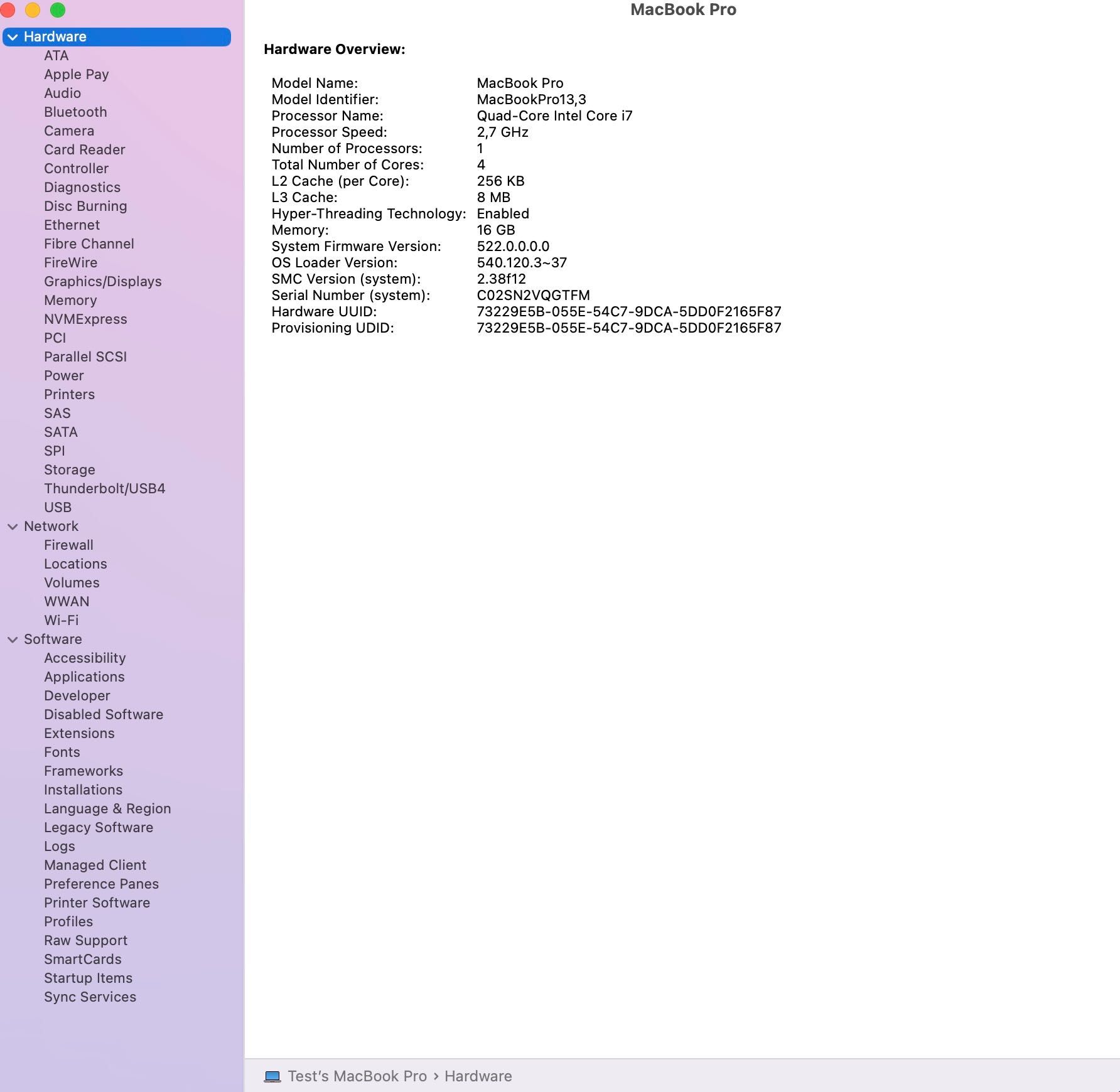Click the green full-screen window button
The height and width of the screenshot is (1092, 1120).
[x=58, y=10]
